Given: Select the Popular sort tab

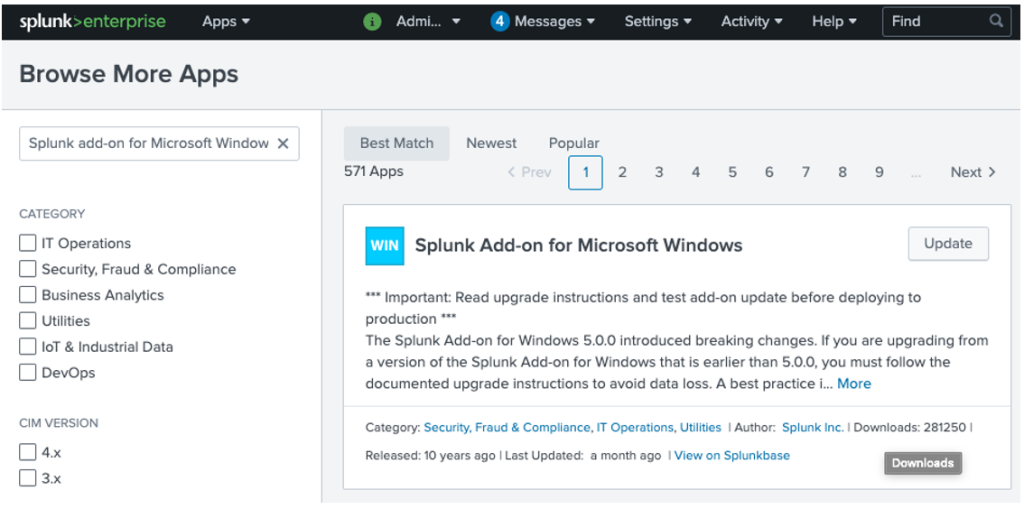Looking at the screenshot, I should point(574,143).
